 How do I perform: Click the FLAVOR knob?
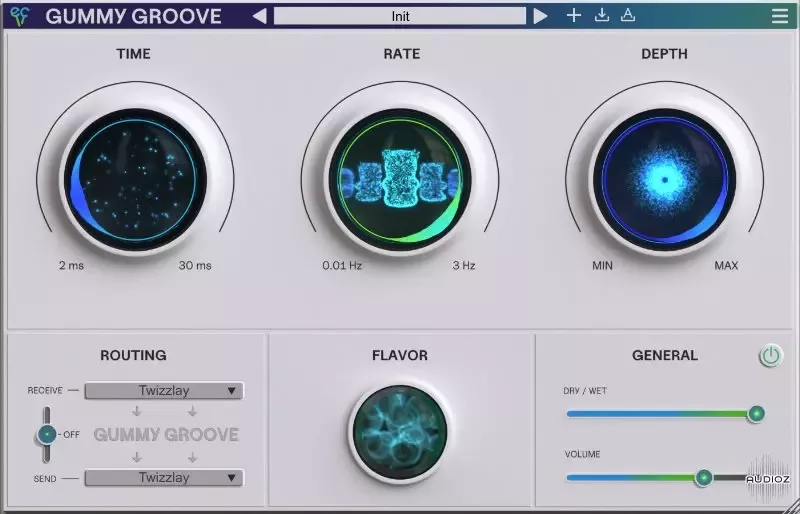(400, 432)
